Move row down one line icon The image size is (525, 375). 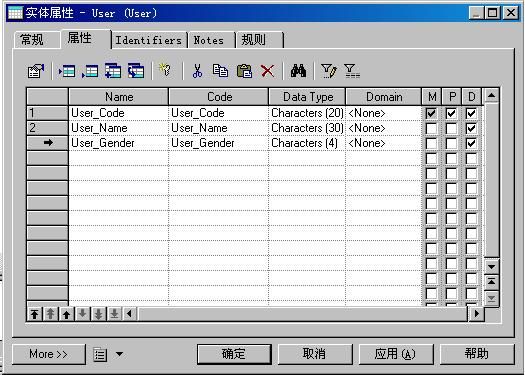tap(82, 314)
